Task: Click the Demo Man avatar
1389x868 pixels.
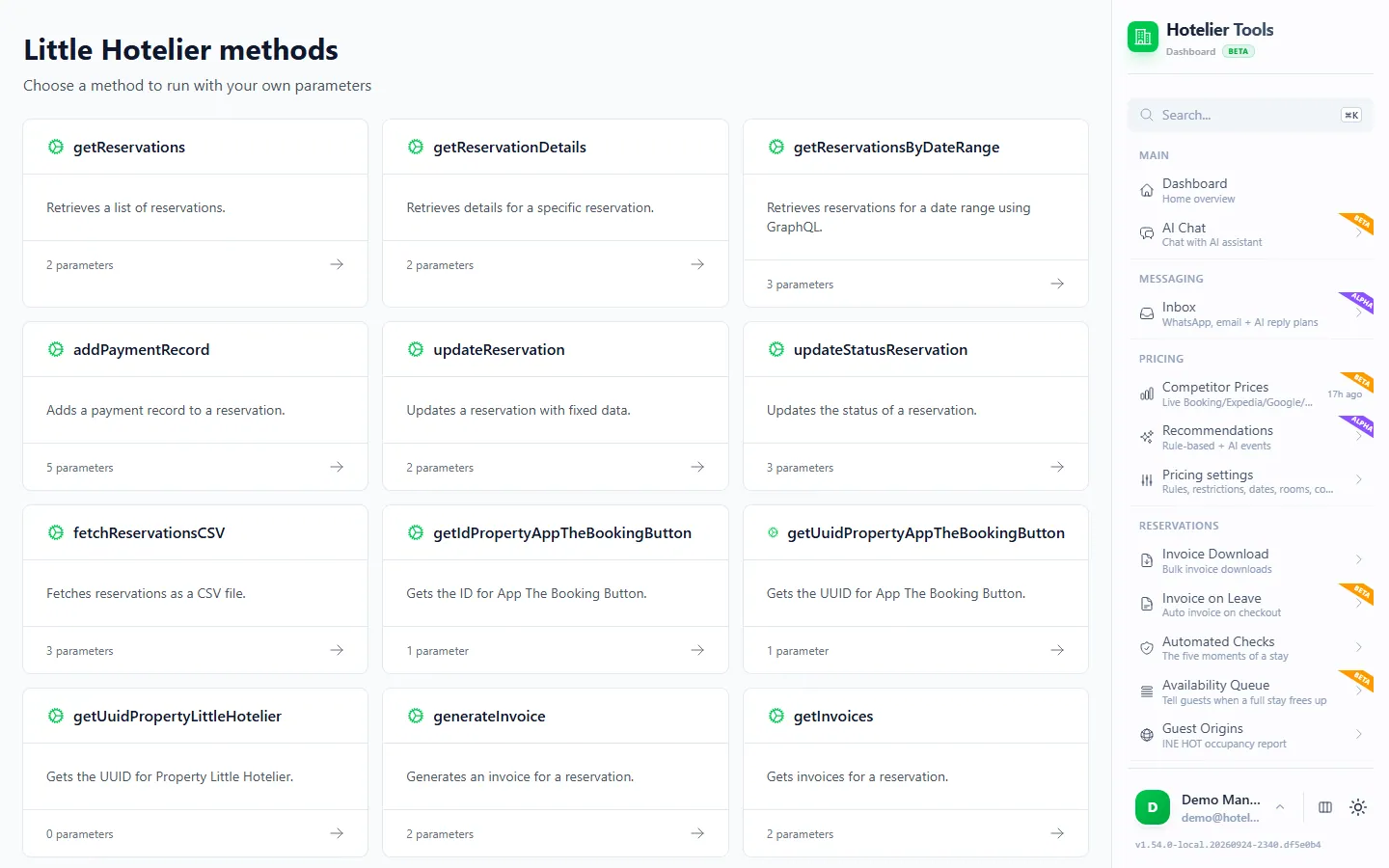Action: pos(1153,807)
